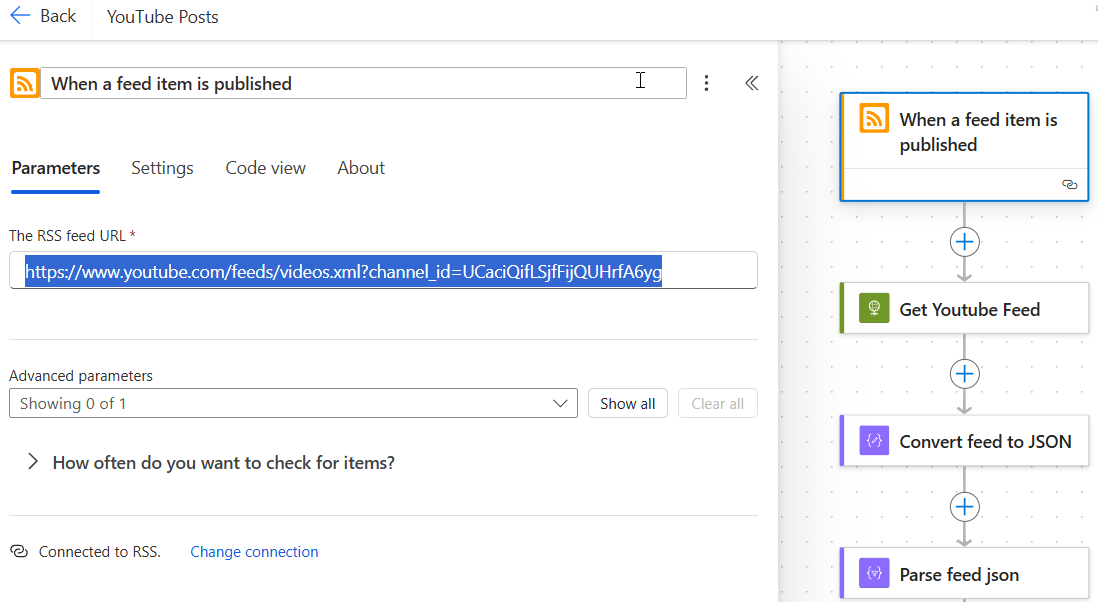This screenshot has width=1098, height=602.
Task: Click the trigger name title field
Action: point(363,83)
